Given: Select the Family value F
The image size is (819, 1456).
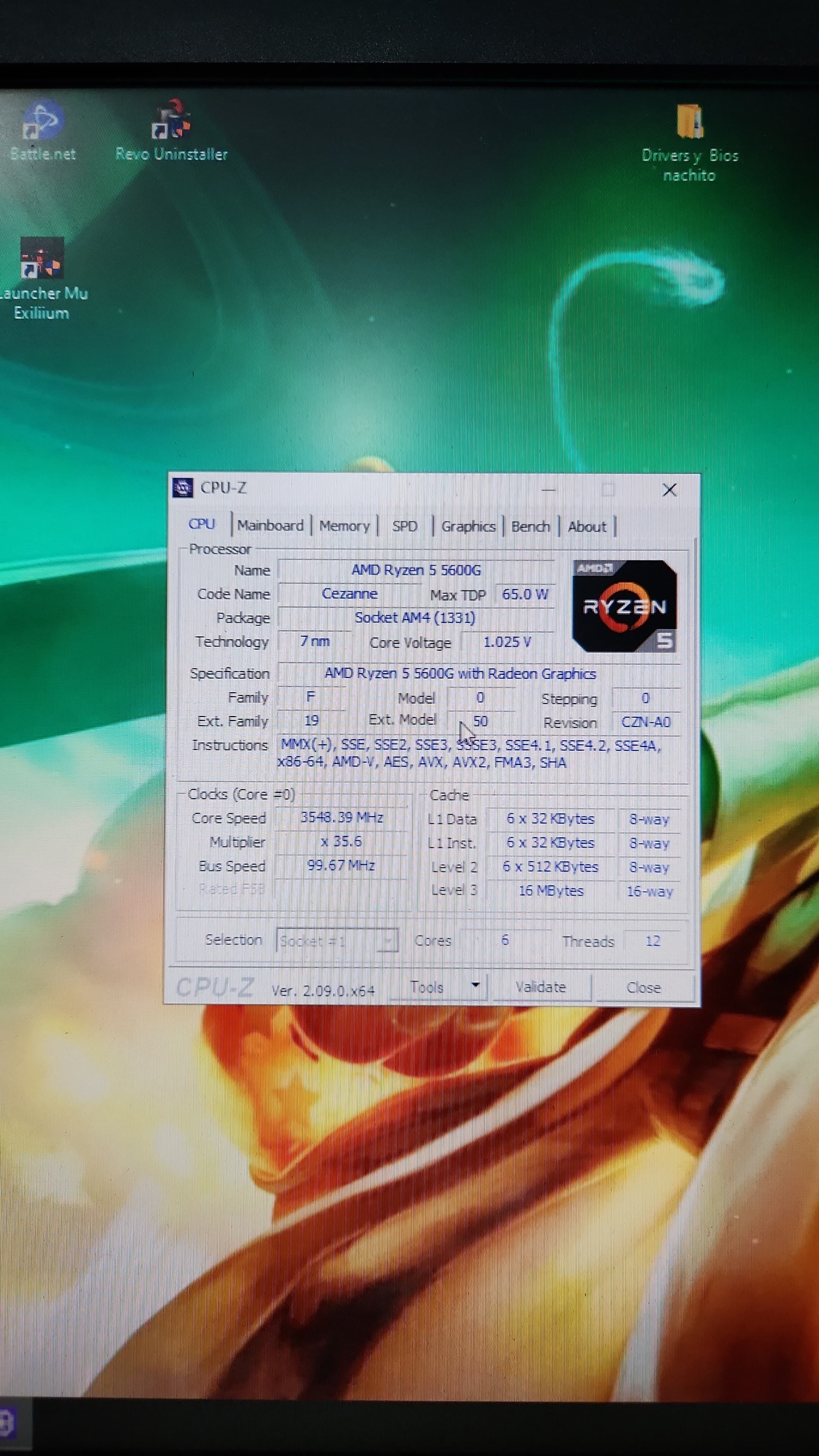Looking at the screenshot, I should click(x=310, y=697).
